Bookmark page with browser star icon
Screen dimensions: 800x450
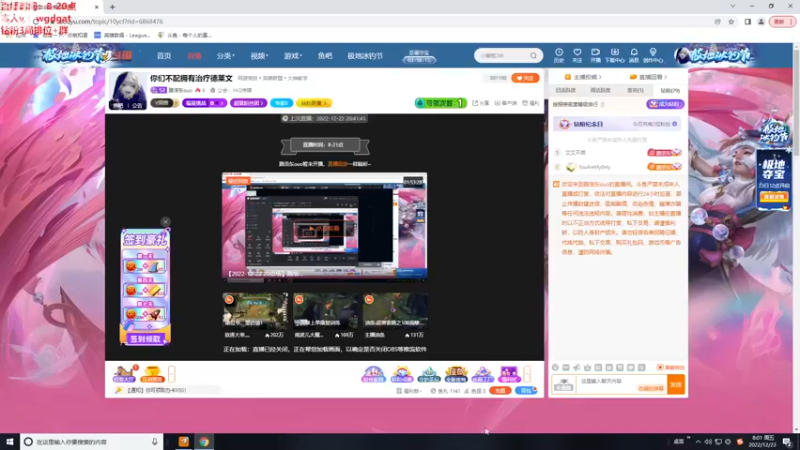(x=731, y=22)
